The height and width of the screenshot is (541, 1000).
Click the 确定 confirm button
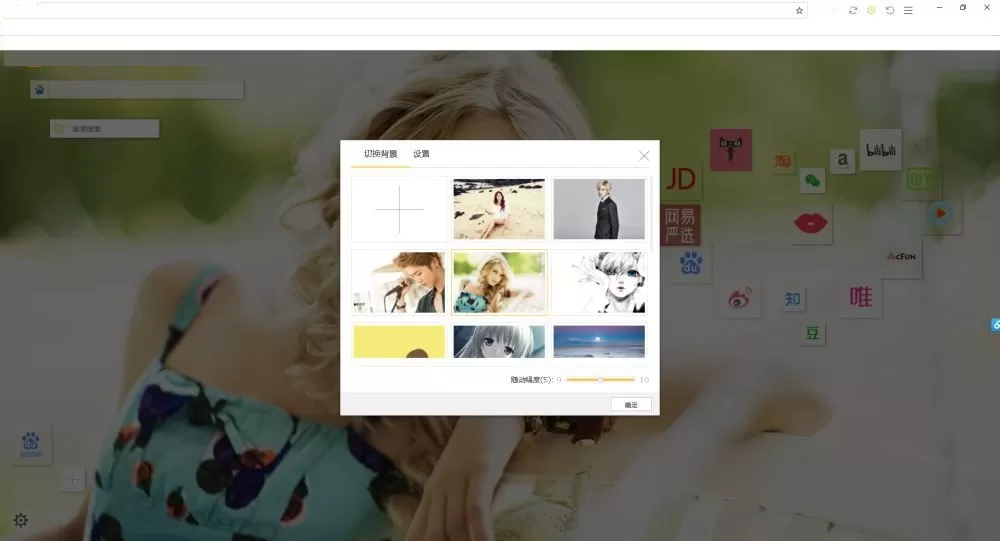tap(631, 404)
